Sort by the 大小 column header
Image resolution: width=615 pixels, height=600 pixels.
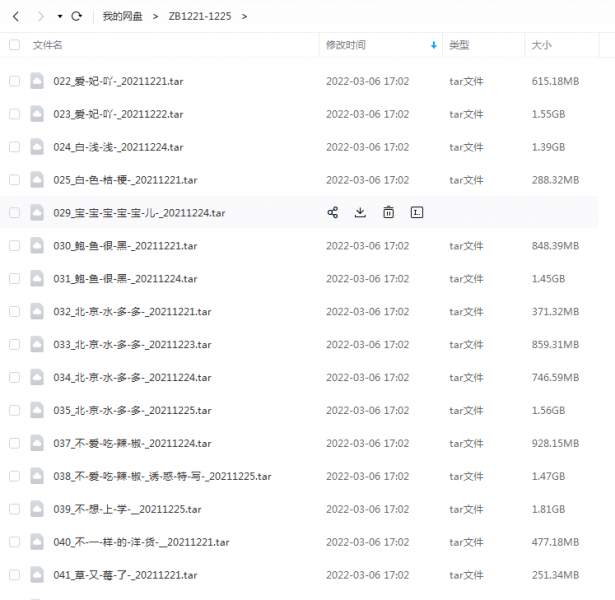pos(541,45)
